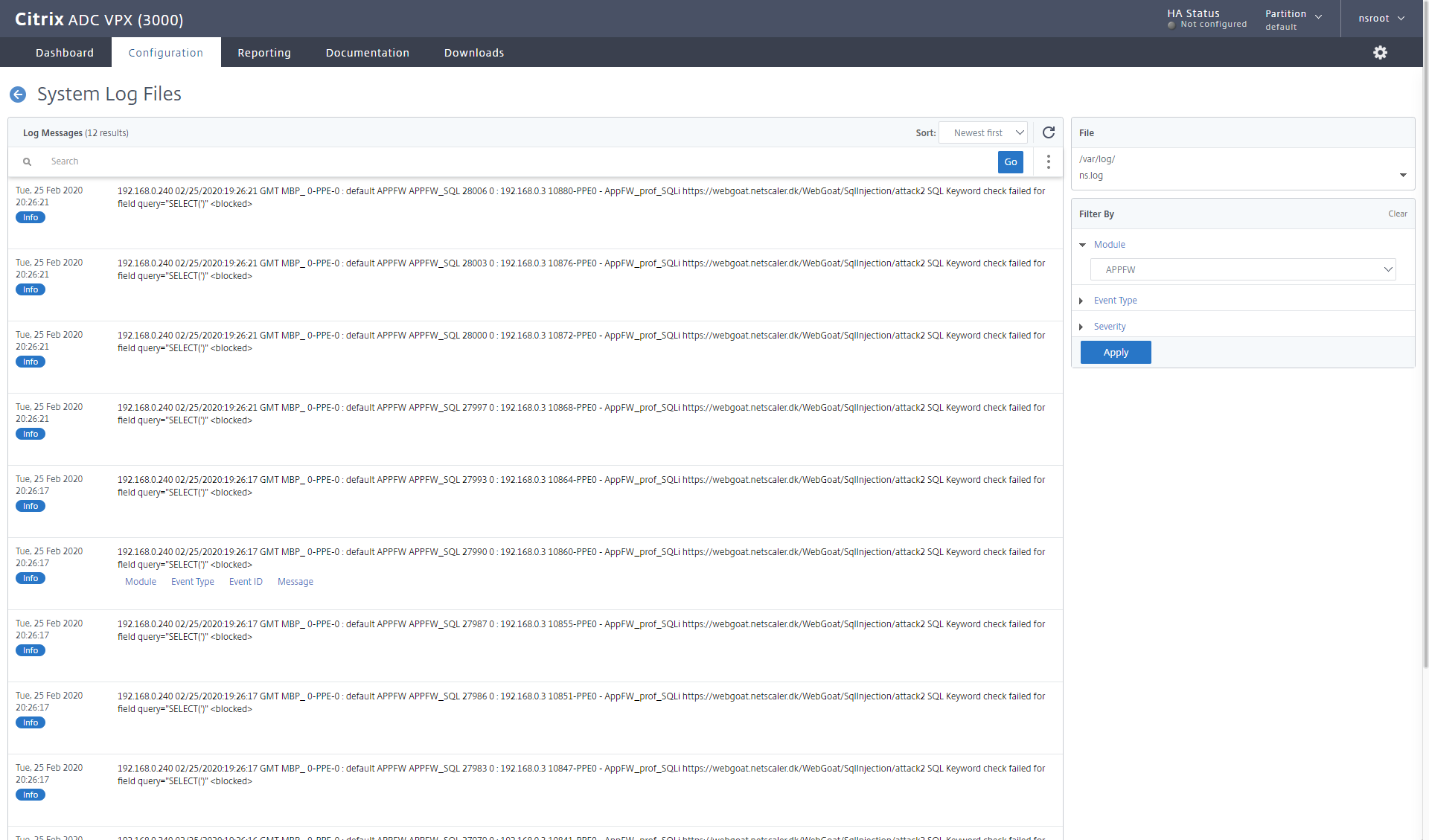Refresh the log messages list
This screenshot has width=1429, height=840.
[x=1049, y=132]
